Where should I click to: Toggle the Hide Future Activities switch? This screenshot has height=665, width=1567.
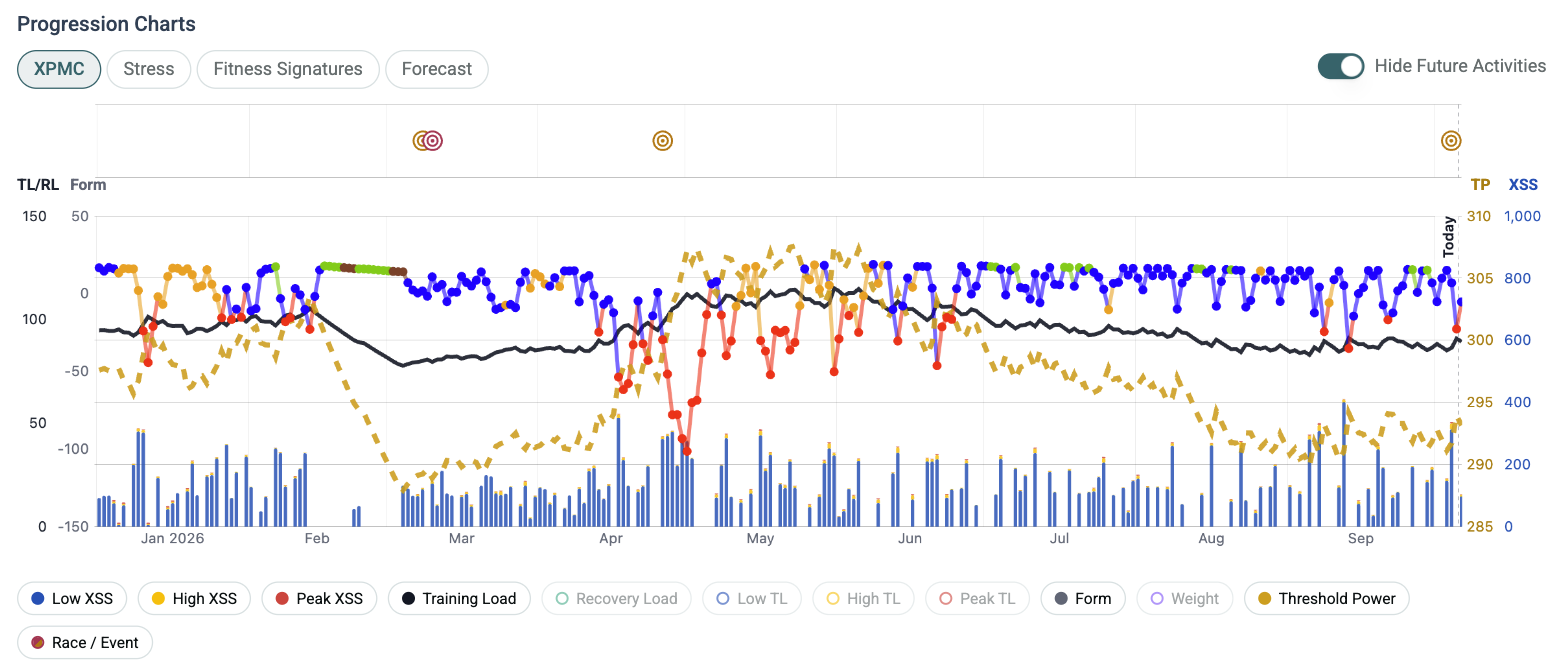pos(1341,66)
